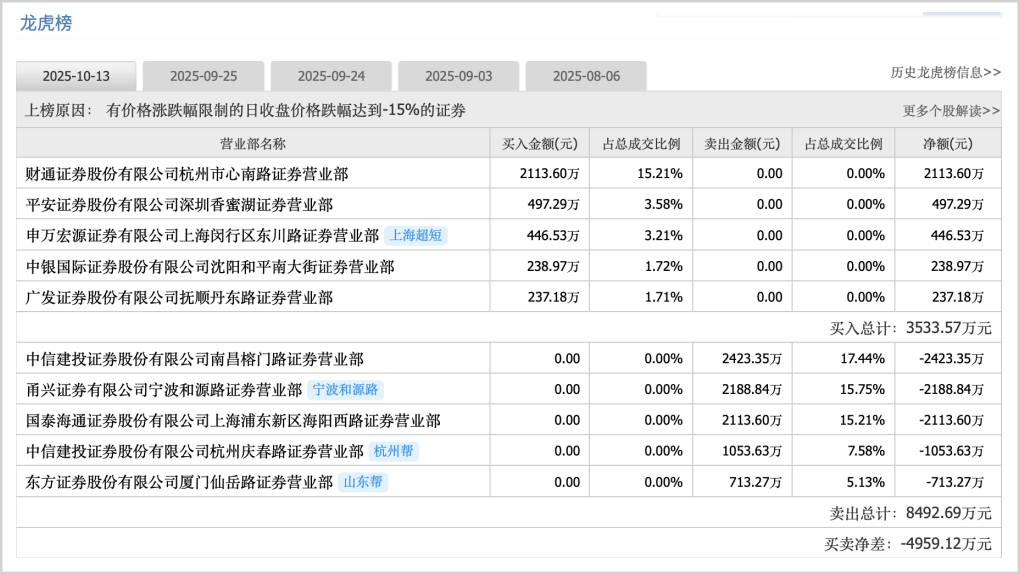Select the 宁波和源路 tag

coord(346,390)
